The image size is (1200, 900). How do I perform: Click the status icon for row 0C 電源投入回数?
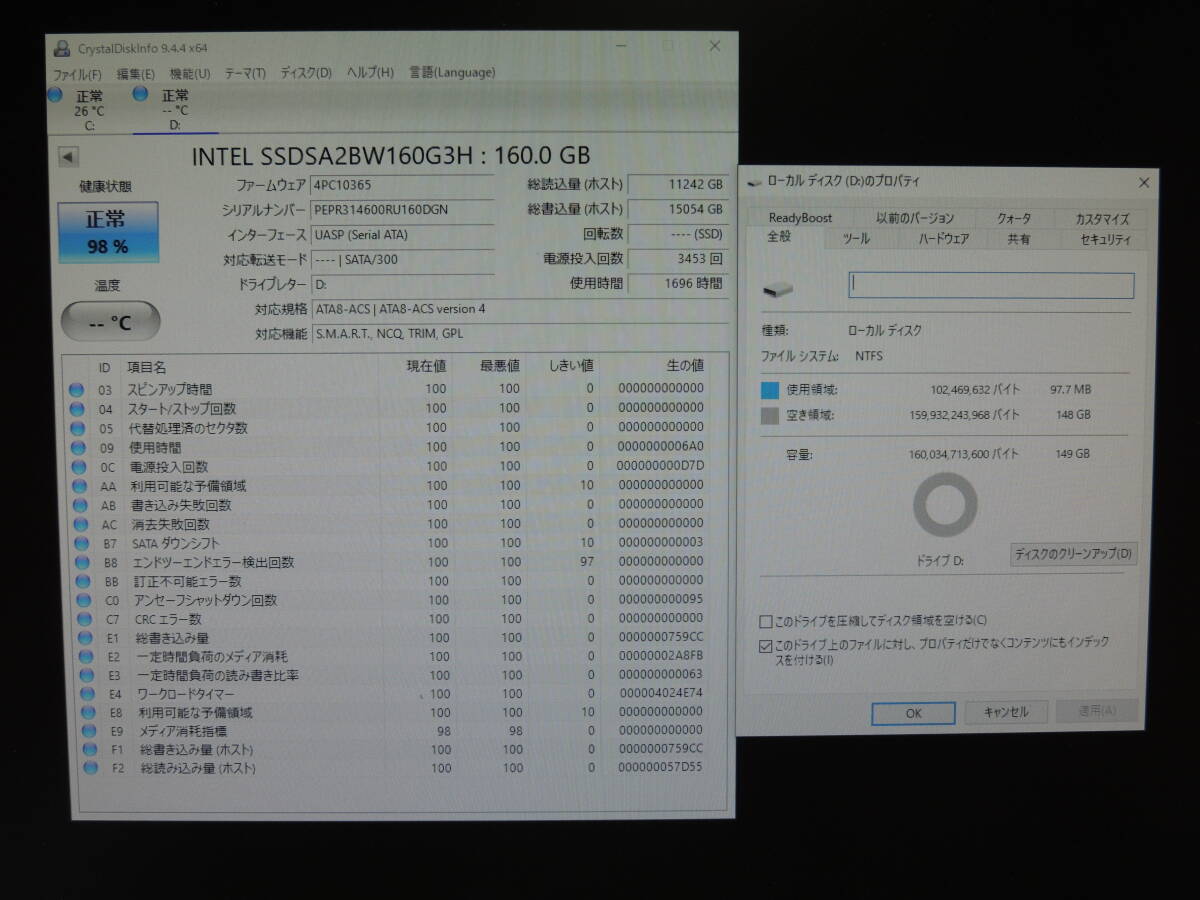[x=77, y=466]
